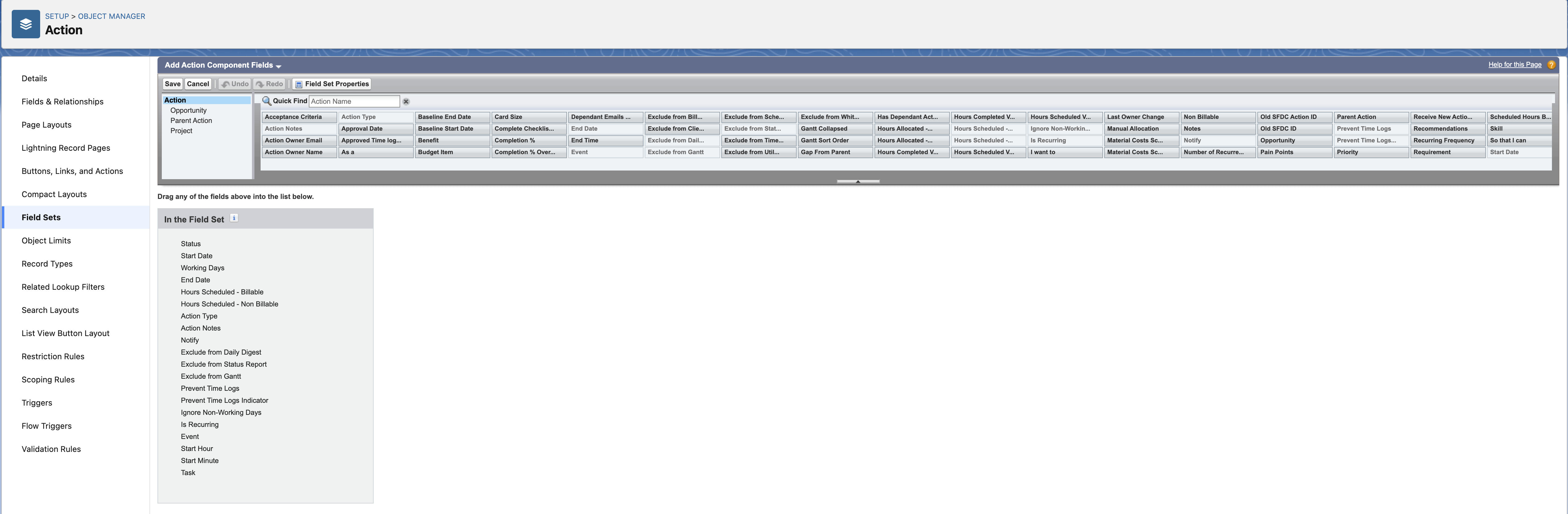Select Action in the object list
Image resolution: width=1568 pixels, height=514 pixels.
point(206,100)
